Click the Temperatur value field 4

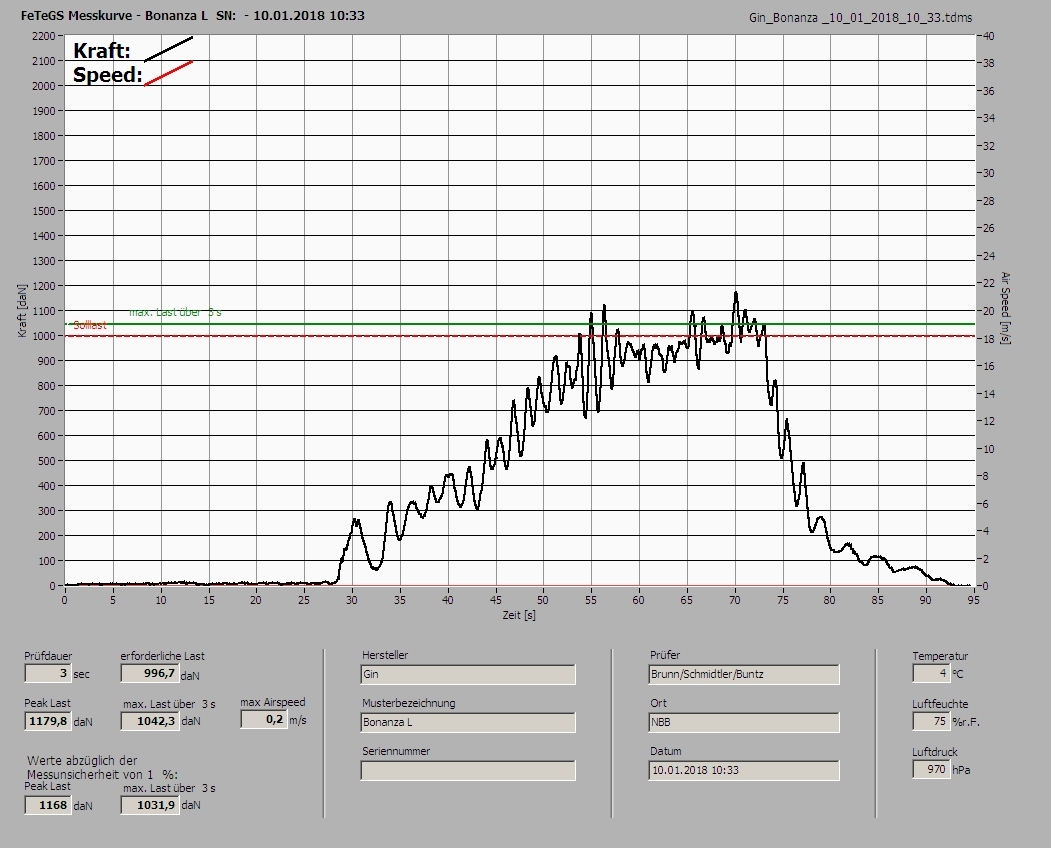click(930, 673)
